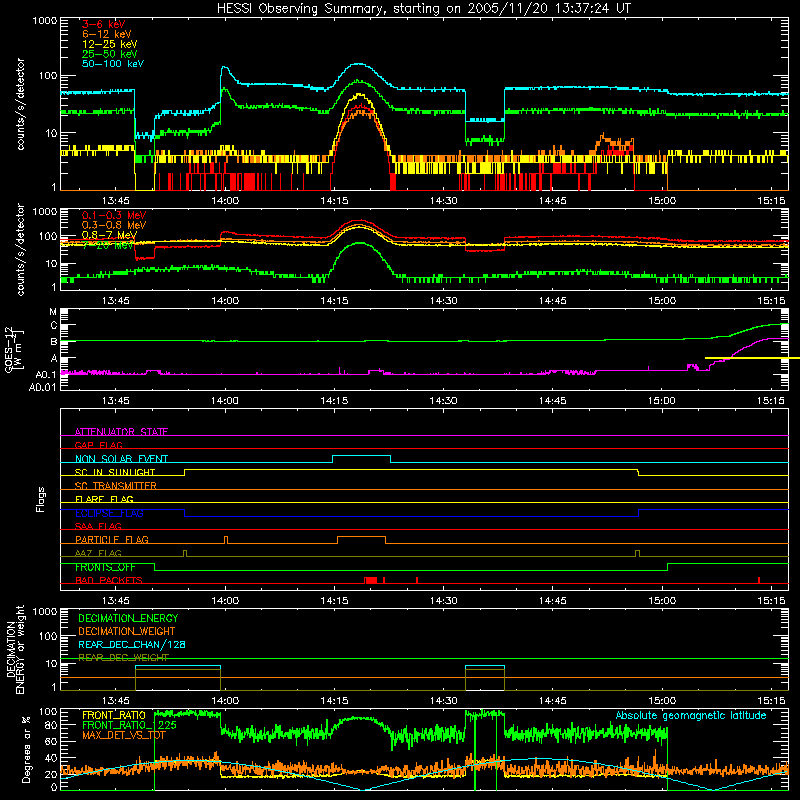Click the 15:00 tick label under Flags panel
This screenshot has height=800, width=800.
(662, 601)
